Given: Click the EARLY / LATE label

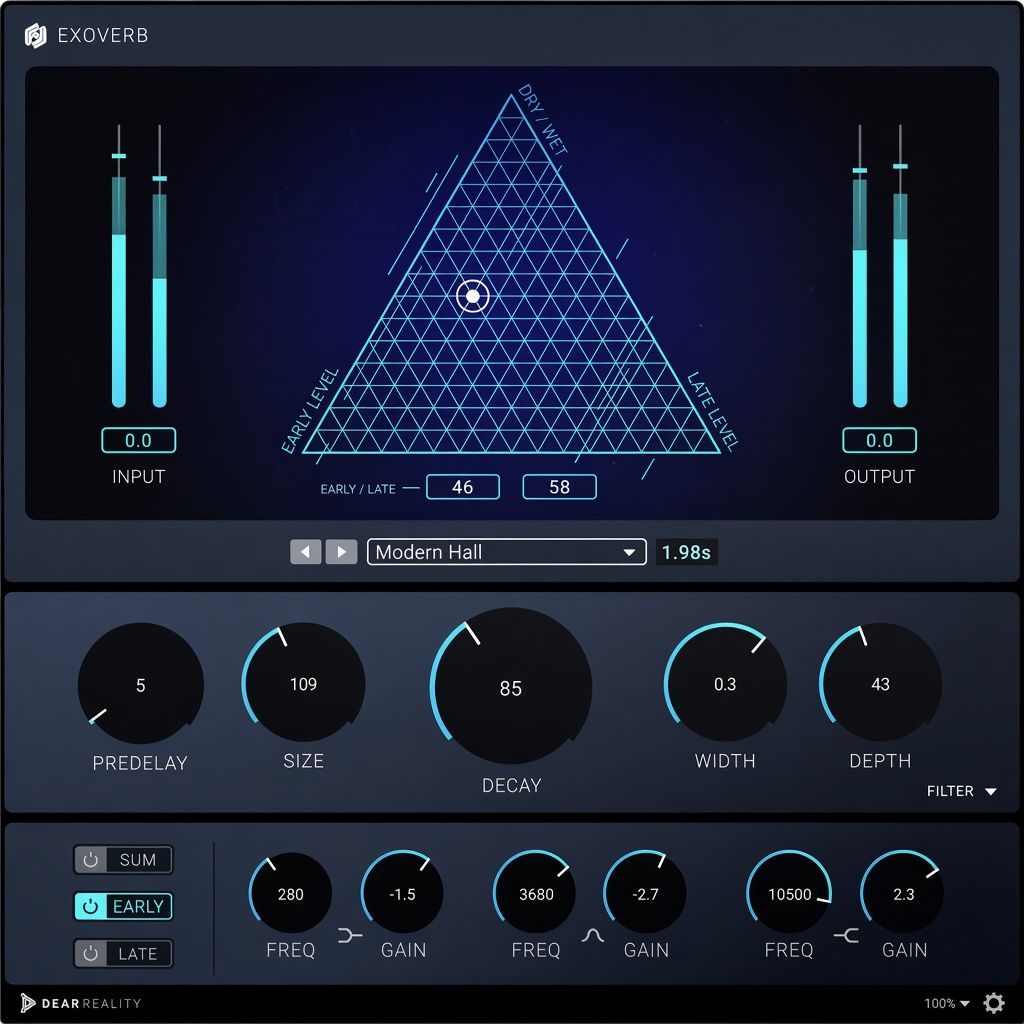Looking at the screenshot, I should (x=358, y=489).
